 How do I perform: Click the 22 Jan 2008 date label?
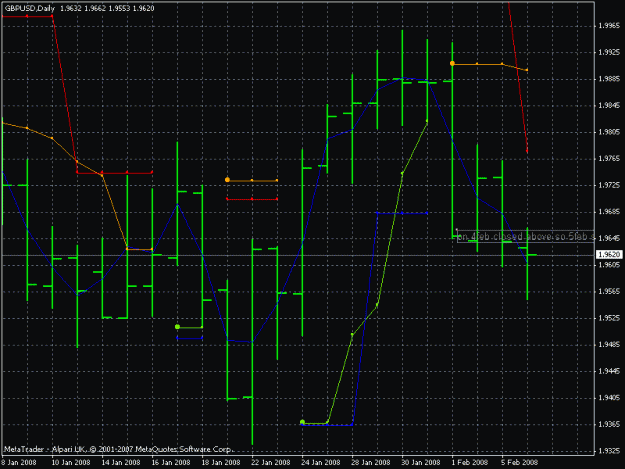271,463
